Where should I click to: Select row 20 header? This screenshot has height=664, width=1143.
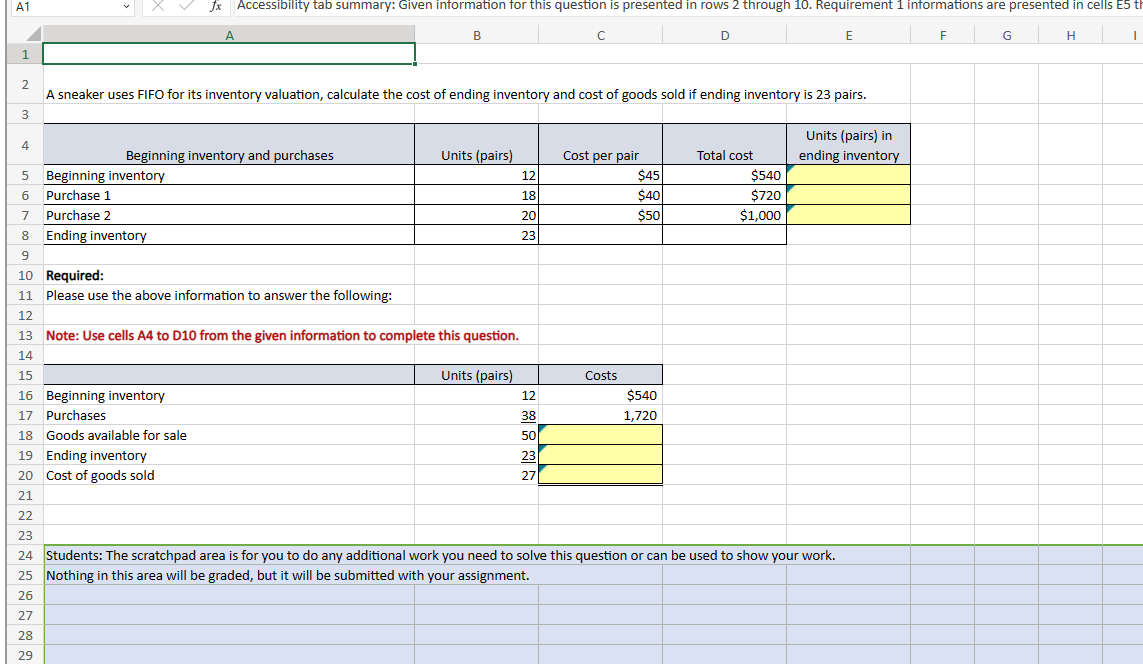[23, 475]
